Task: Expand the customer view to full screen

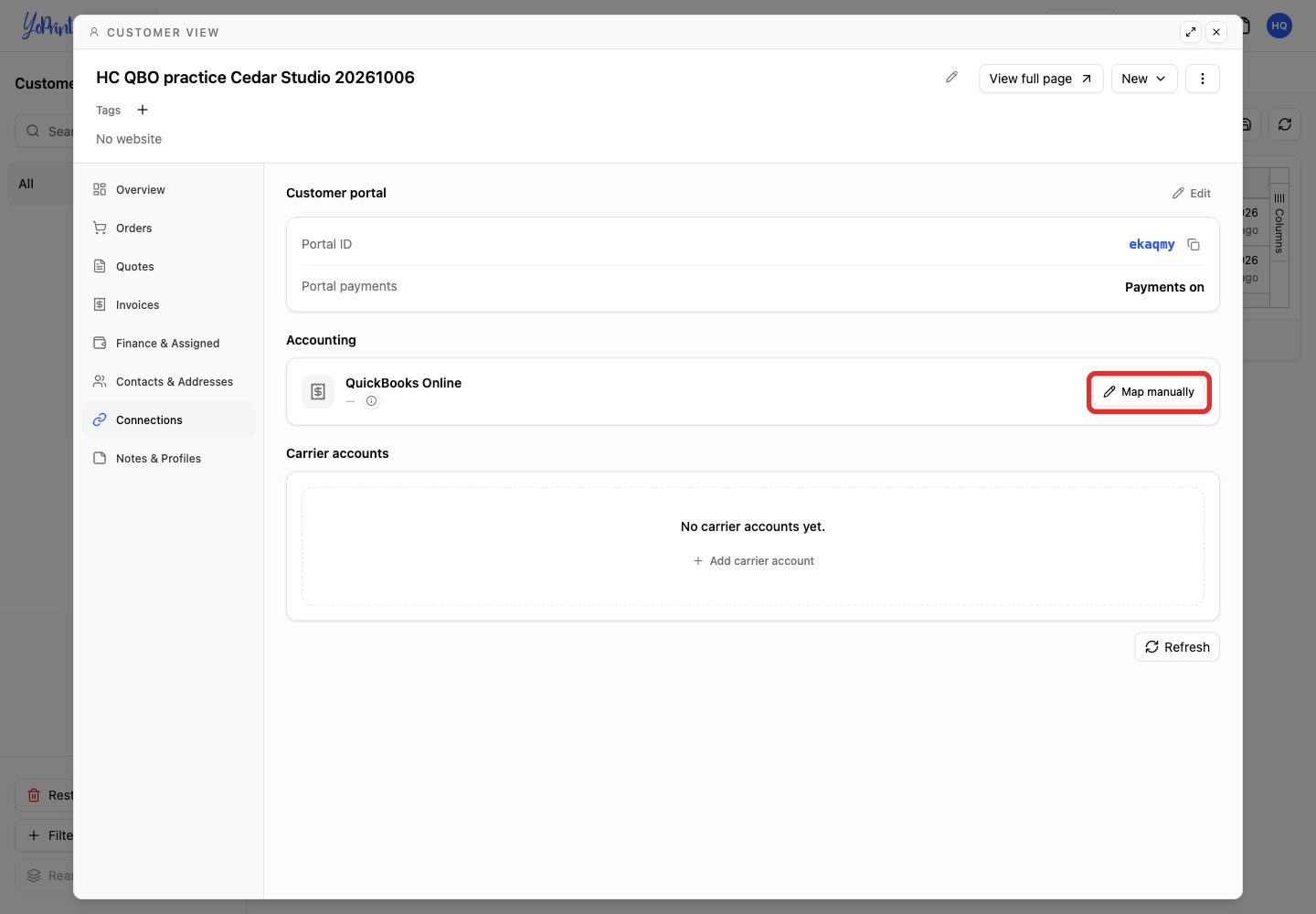Action: point(1191,32)
